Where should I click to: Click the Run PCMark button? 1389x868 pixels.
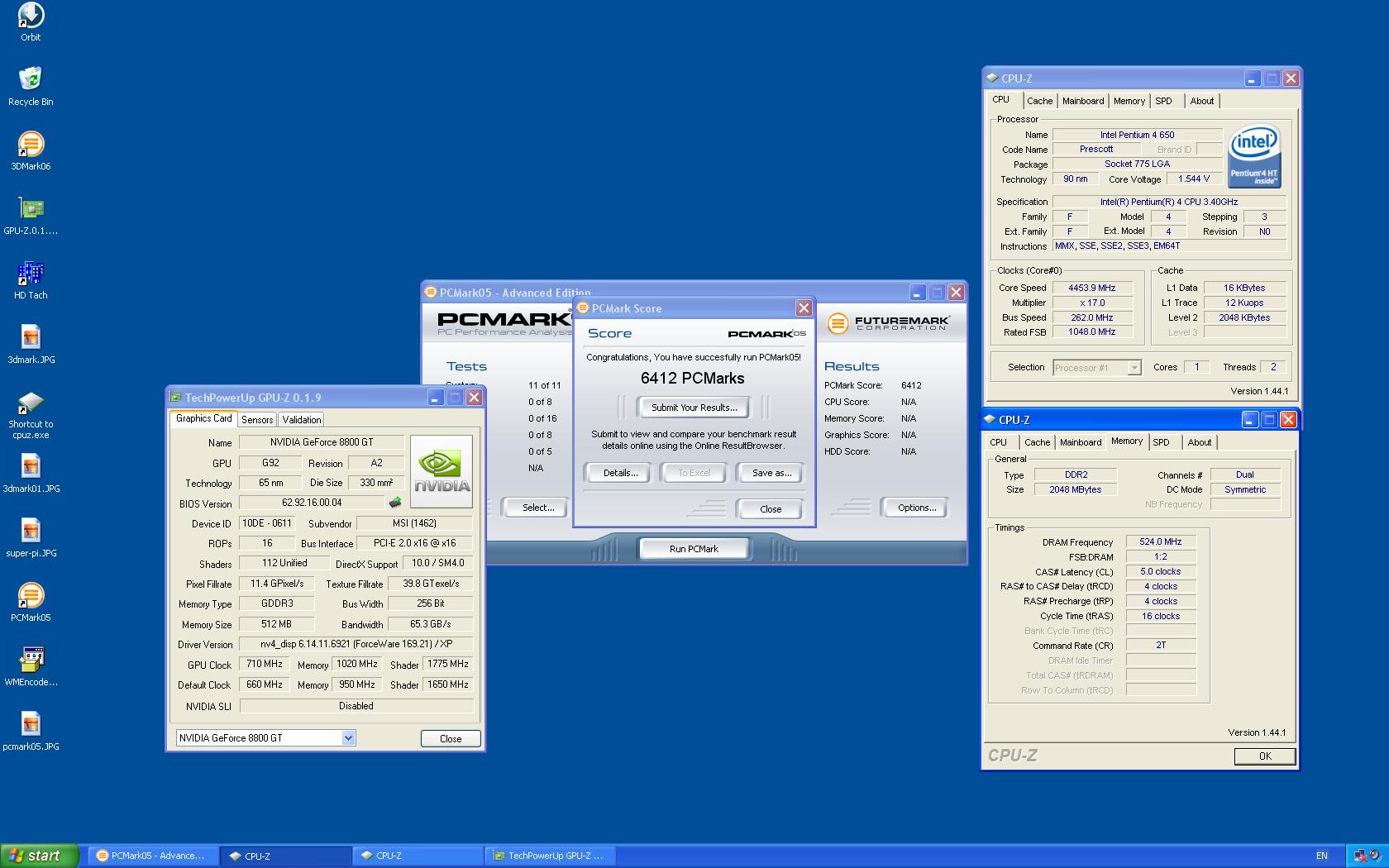(x=694, y=549)
